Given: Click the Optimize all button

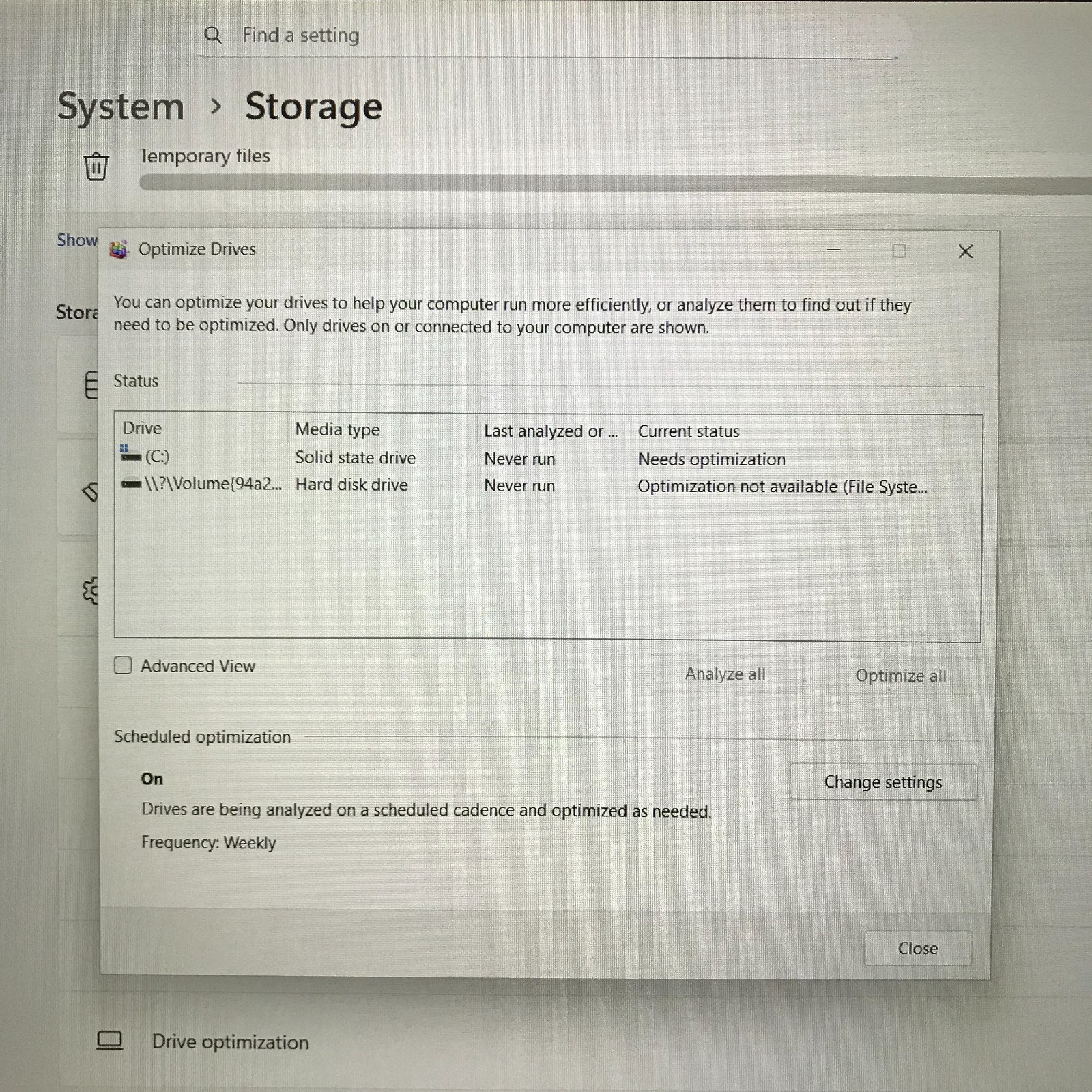Looking at the screenshot, I should [x=901, y=676].
